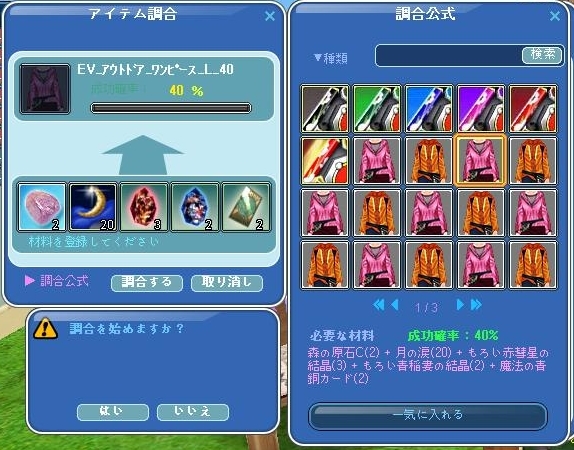Choose the green camo gun recipe icon
The image size is (574, 450).
377,108
